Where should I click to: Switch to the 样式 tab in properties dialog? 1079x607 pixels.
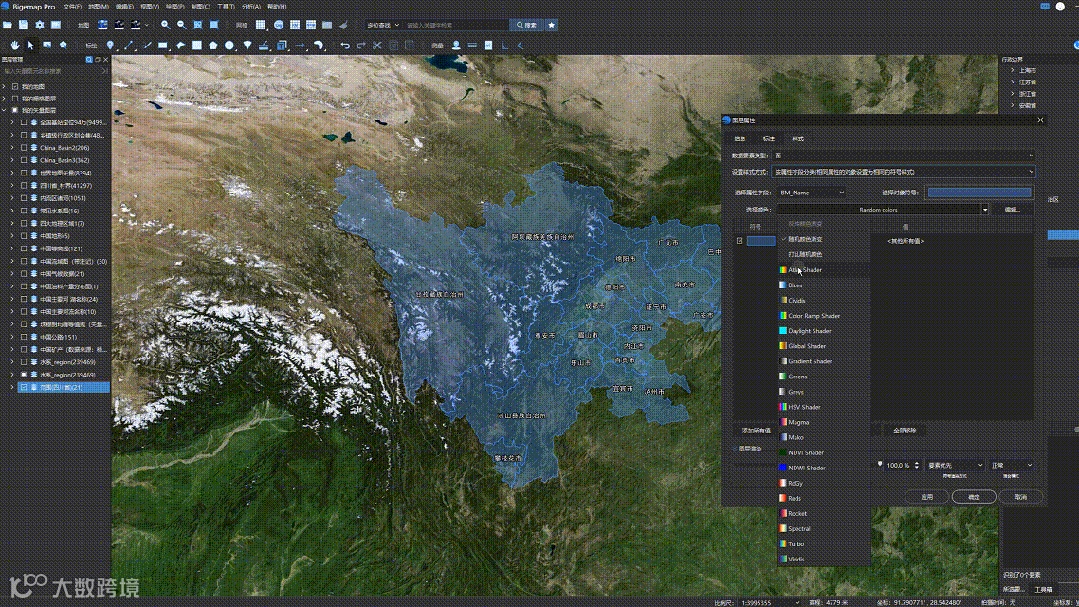(798, 139)
